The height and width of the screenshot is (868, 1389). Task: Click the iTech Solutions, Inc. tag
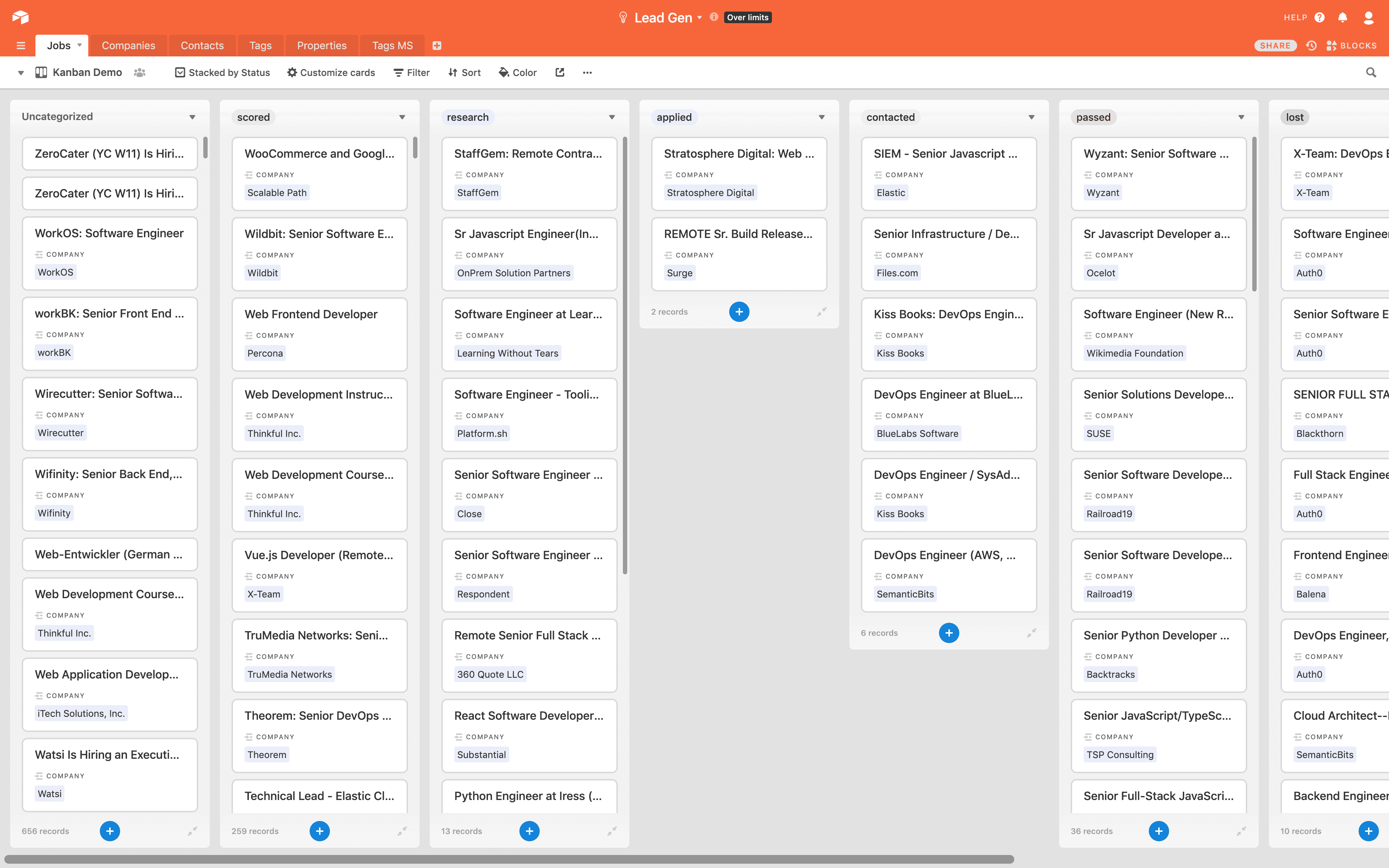pyautogui.click(x=81, y=713)
